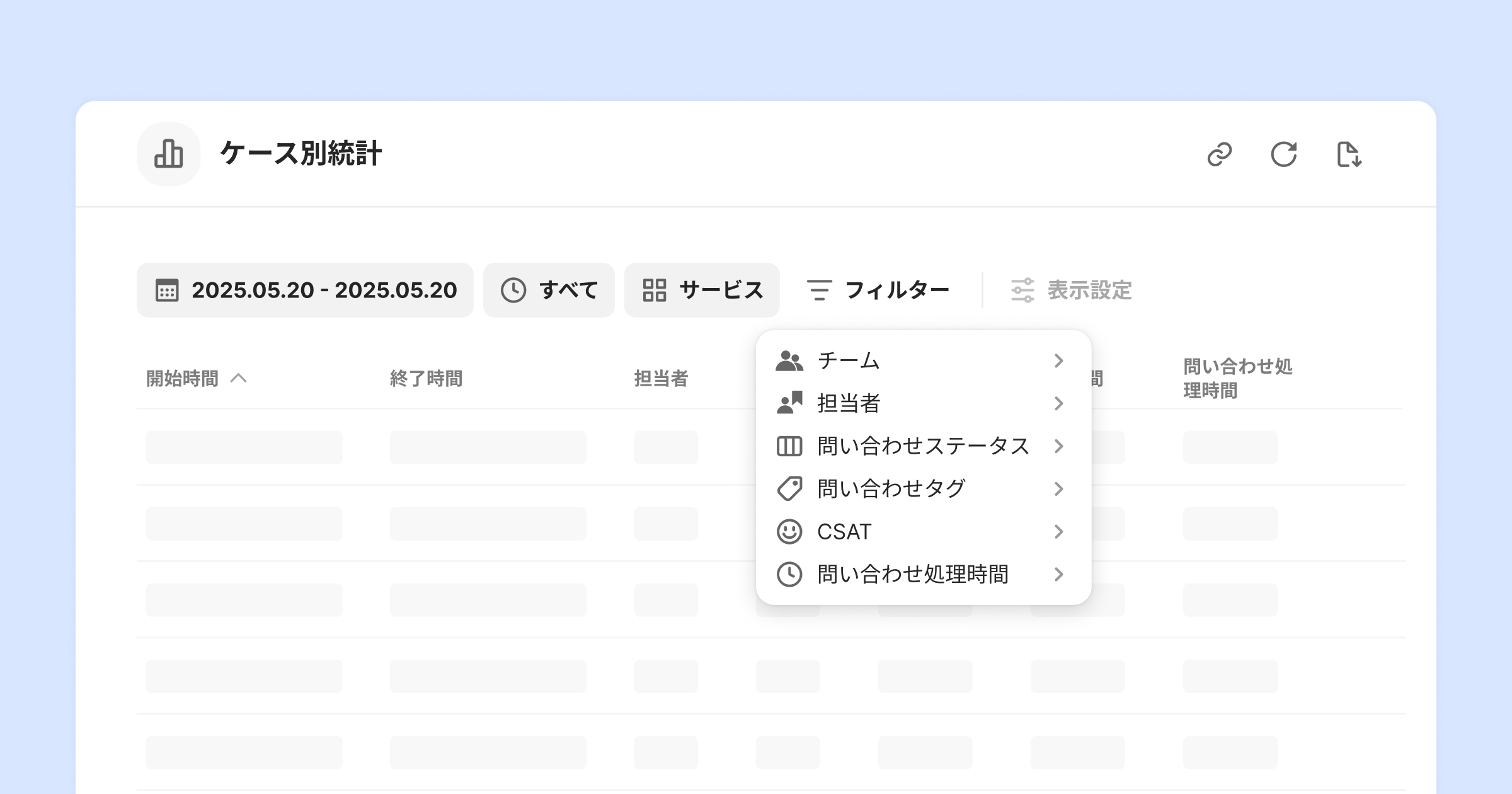The image size is (1512, 794).
Task: Choose 問い合わせタグ filter option
Action: click(891, 489)
